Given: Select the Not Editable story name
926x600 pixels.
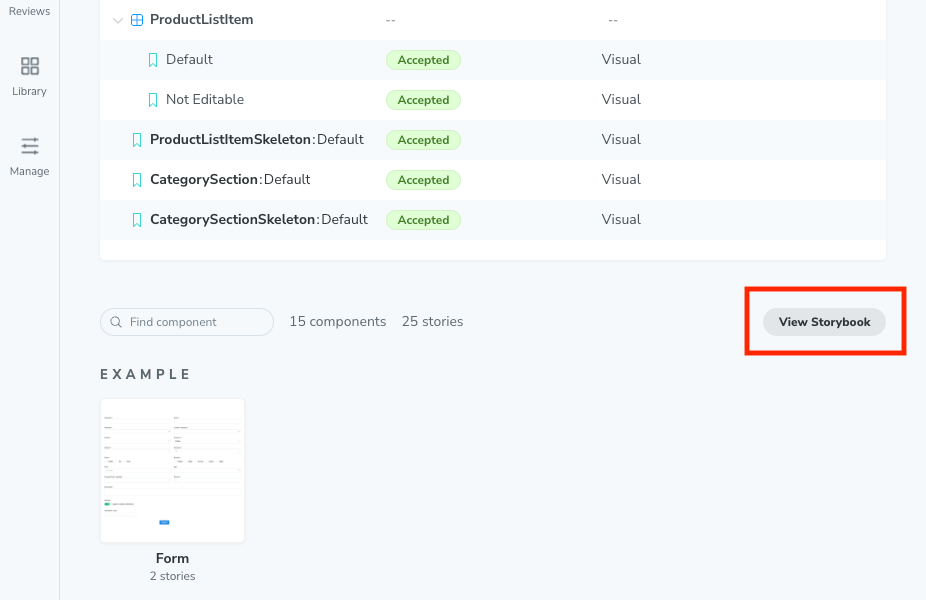Looking at the screenshot, I should [205, 100].
